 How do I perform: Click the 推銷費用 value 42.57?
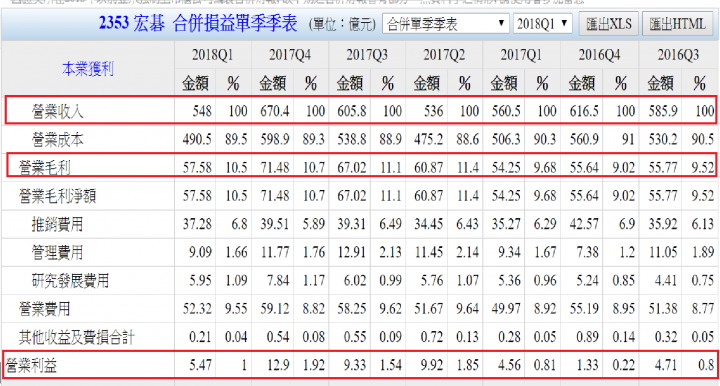[584, 224]
